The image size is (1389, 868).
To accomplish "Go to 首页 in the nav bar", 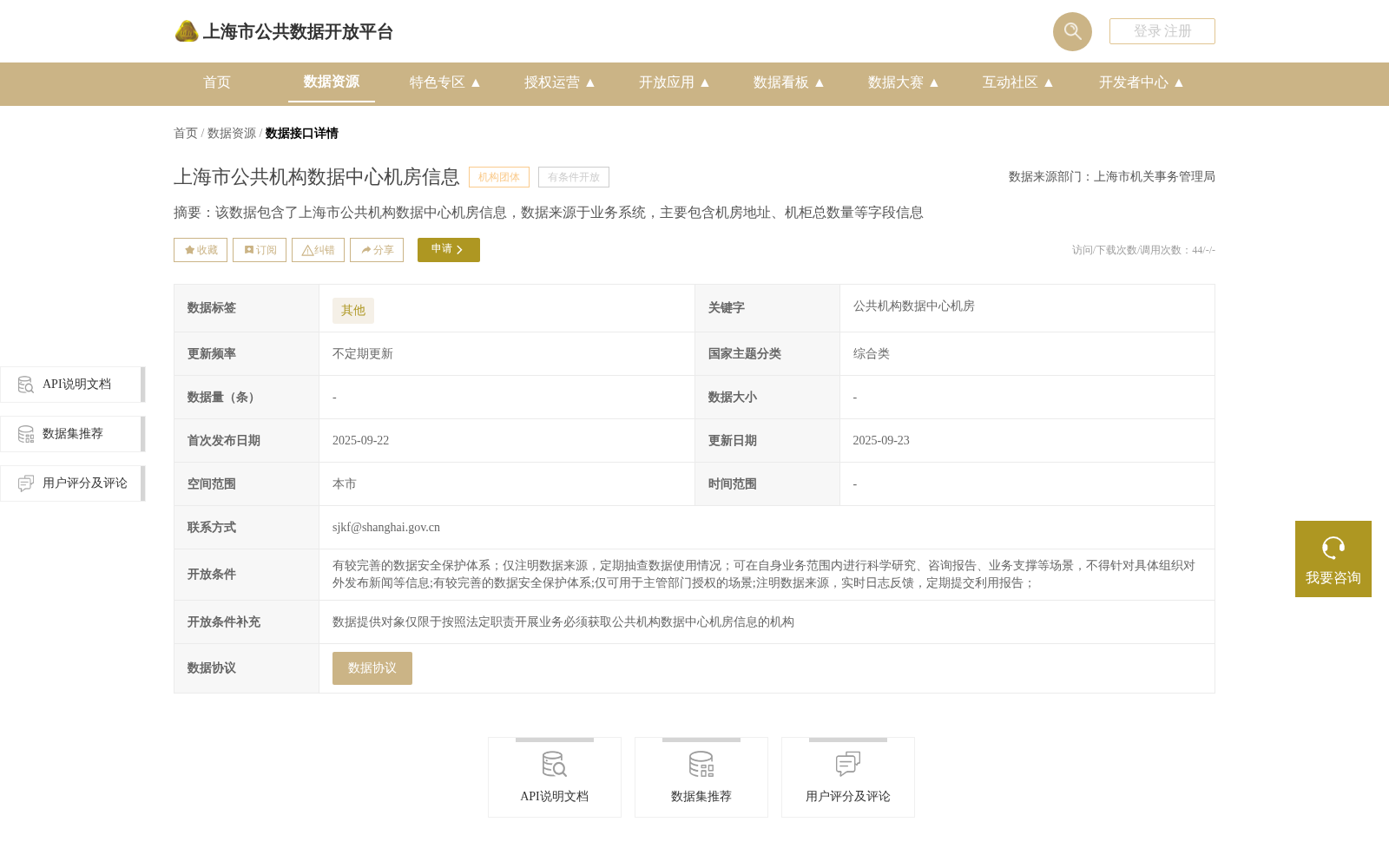I will click(x=217, y=82).
